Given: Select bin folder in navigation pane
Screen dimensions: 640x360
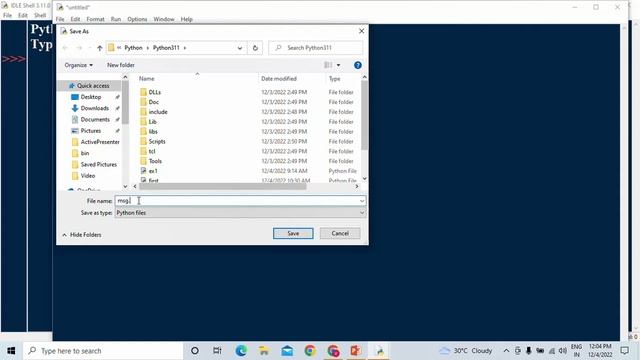Looking at the screenshot, I should 84,153.
